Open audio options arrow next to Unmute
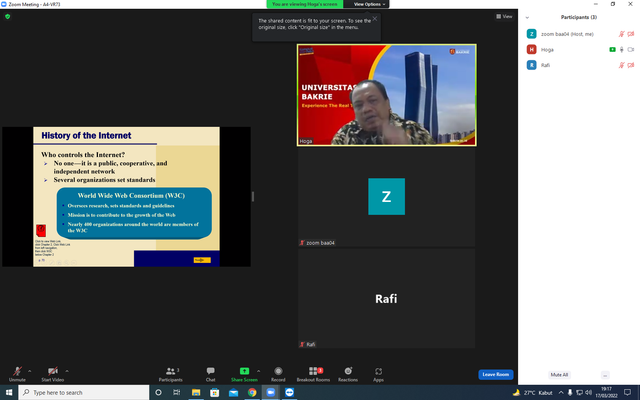 [29, 371]
